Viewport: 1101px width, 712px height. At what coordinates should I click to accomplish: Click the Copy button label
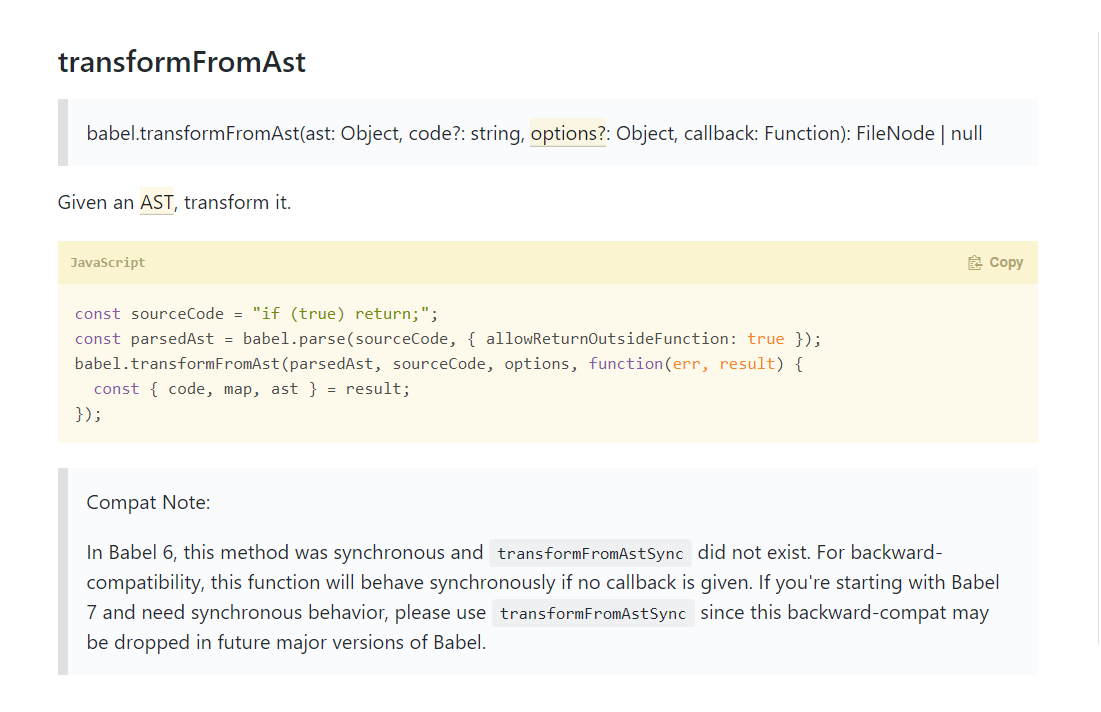point(1006,263)
